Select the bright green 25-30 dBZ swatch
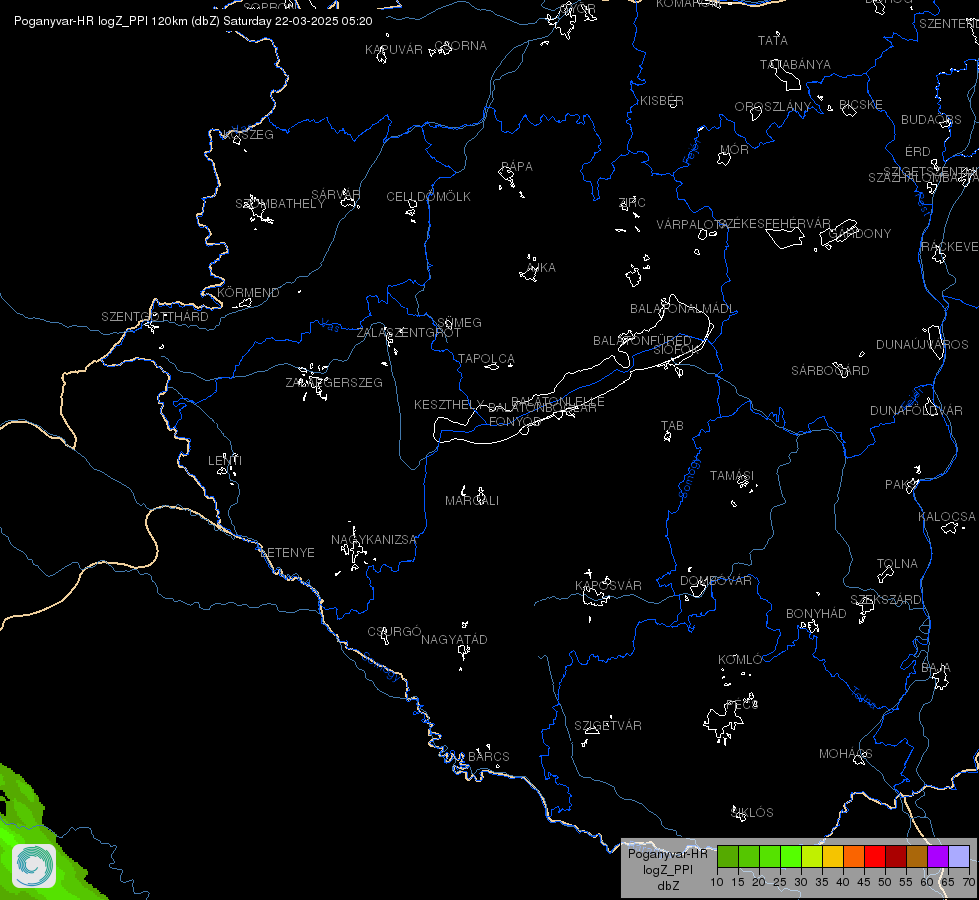 pos(791,856)
